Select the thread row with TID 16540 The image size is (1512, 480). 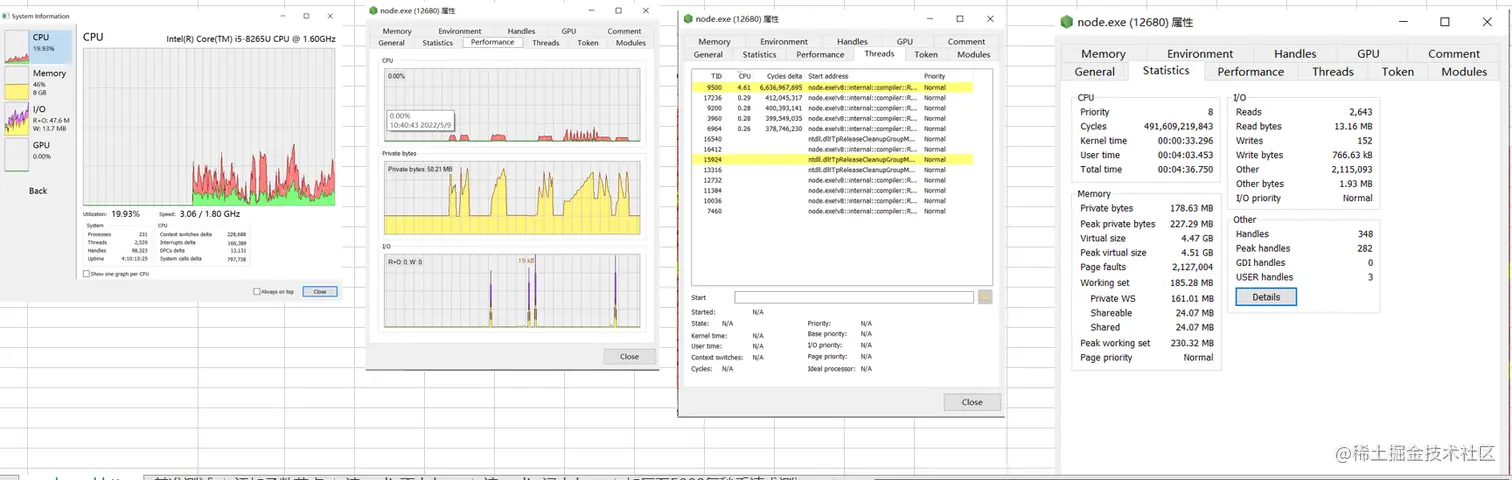coord(832,139)
